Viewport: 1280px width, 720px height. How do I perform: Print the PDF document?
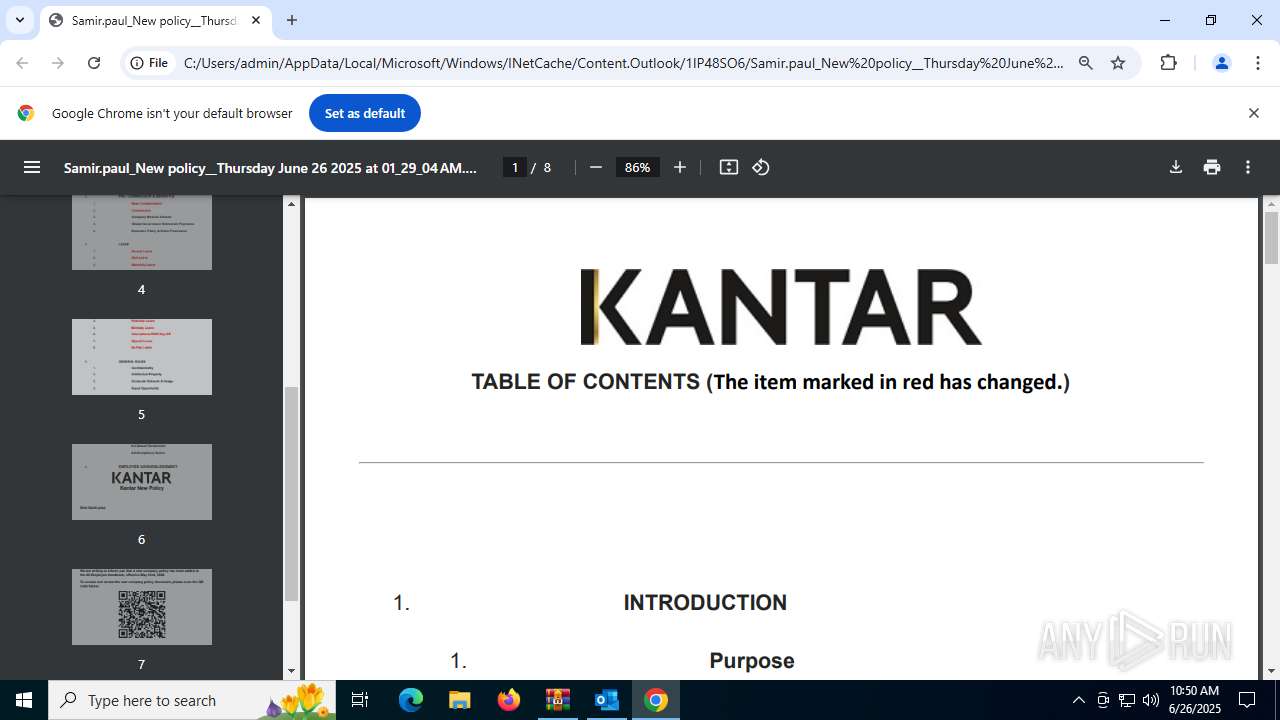click(1212, 167)
